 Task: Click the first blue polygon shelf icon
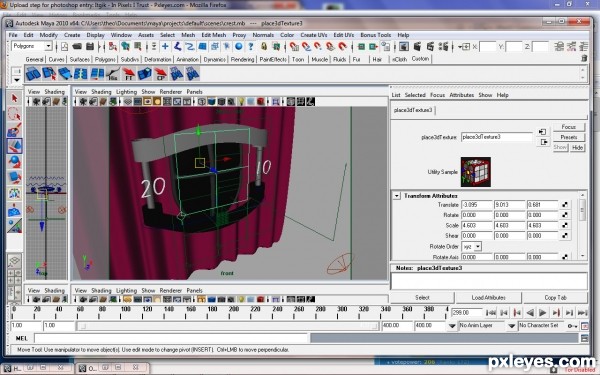(33, 73)
